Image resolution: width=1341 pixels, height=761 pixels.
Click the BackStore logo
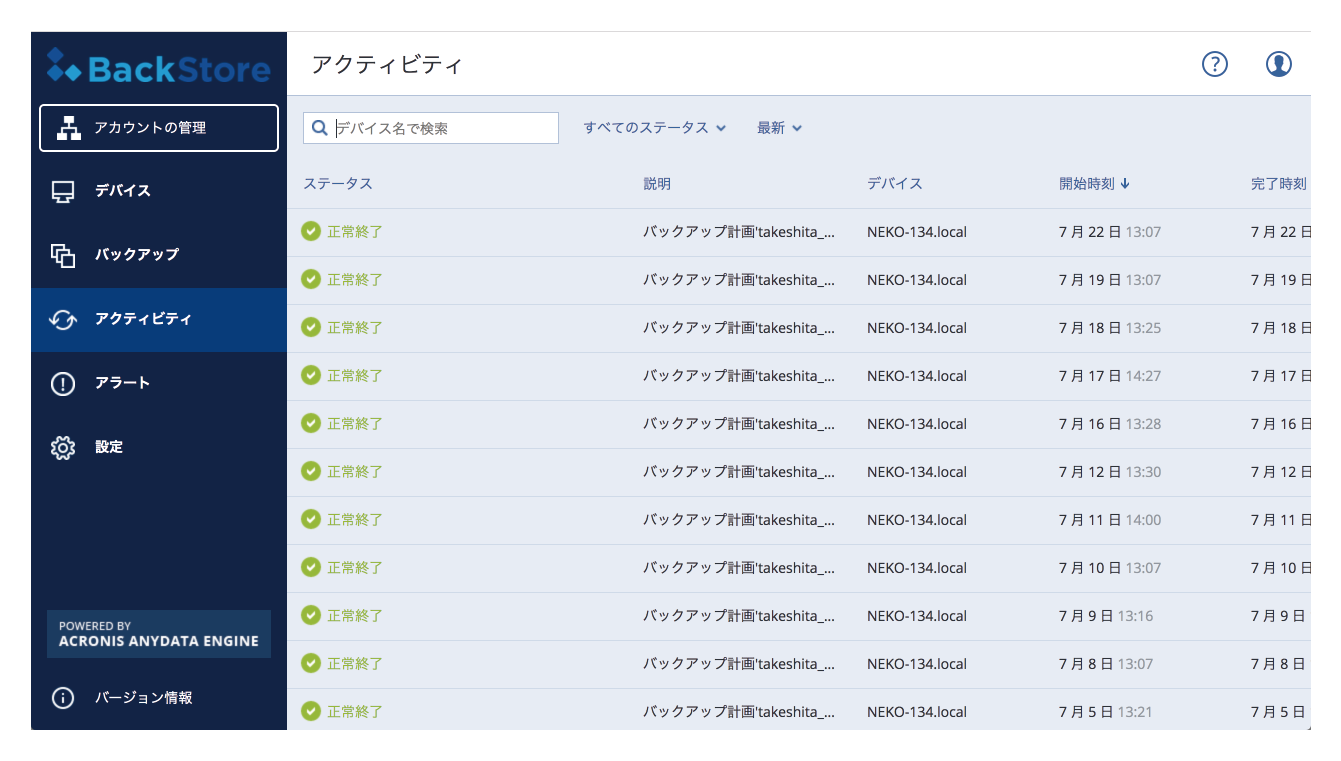click(159, 68)
